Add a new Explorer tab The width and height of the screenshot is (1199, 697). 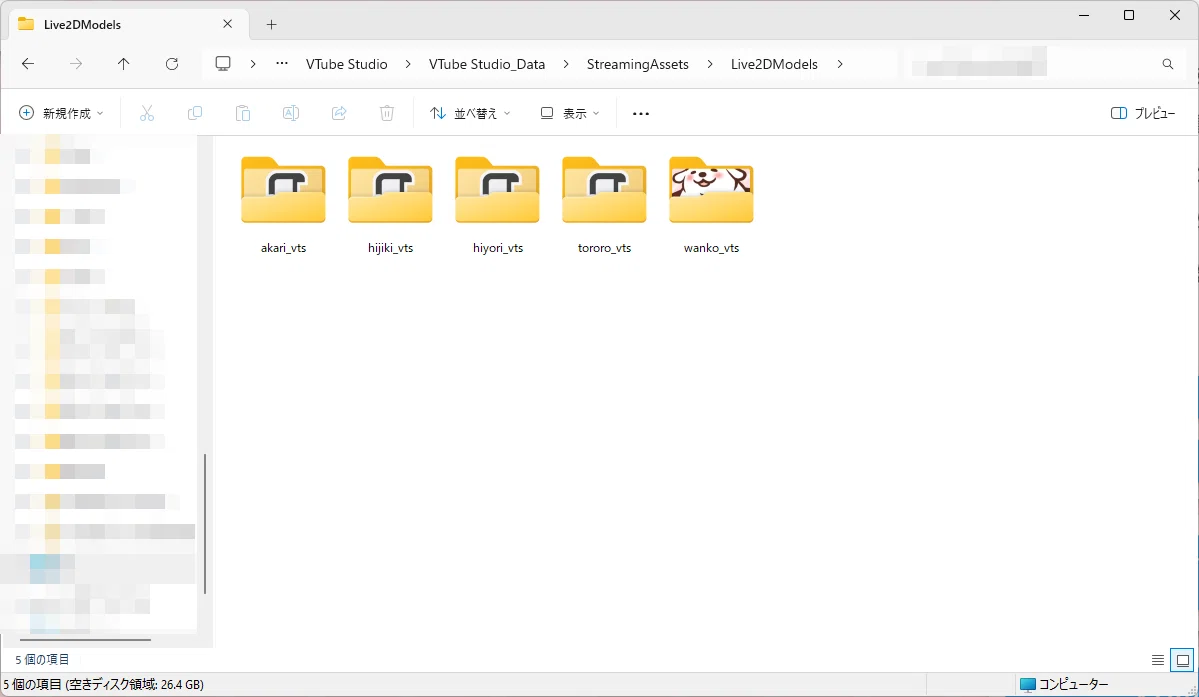pos(271,24)
